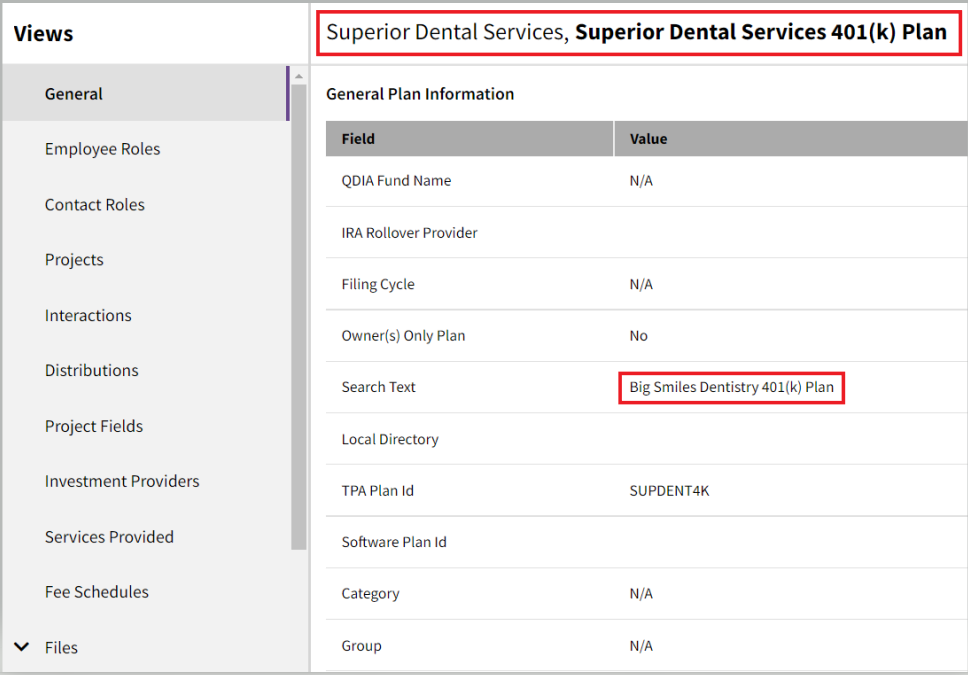Image resolution: width=968 pixels, height=675 pixels.
Task: Click the Group N/A value
Action: click(641, 645)
